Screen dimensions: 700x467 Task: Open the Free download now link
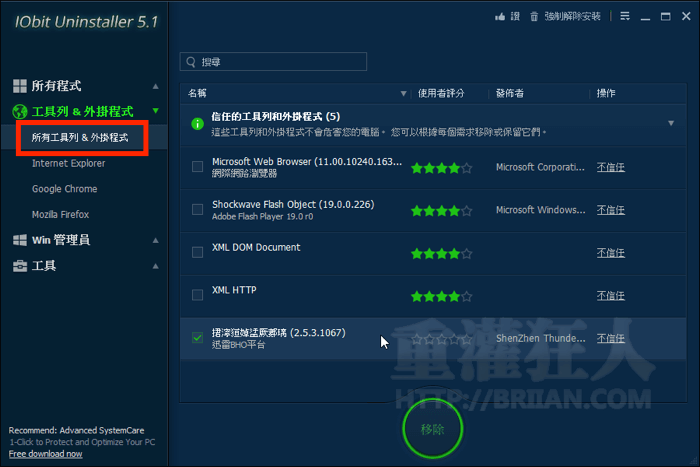pyautogui.click(x=45, y=454)
